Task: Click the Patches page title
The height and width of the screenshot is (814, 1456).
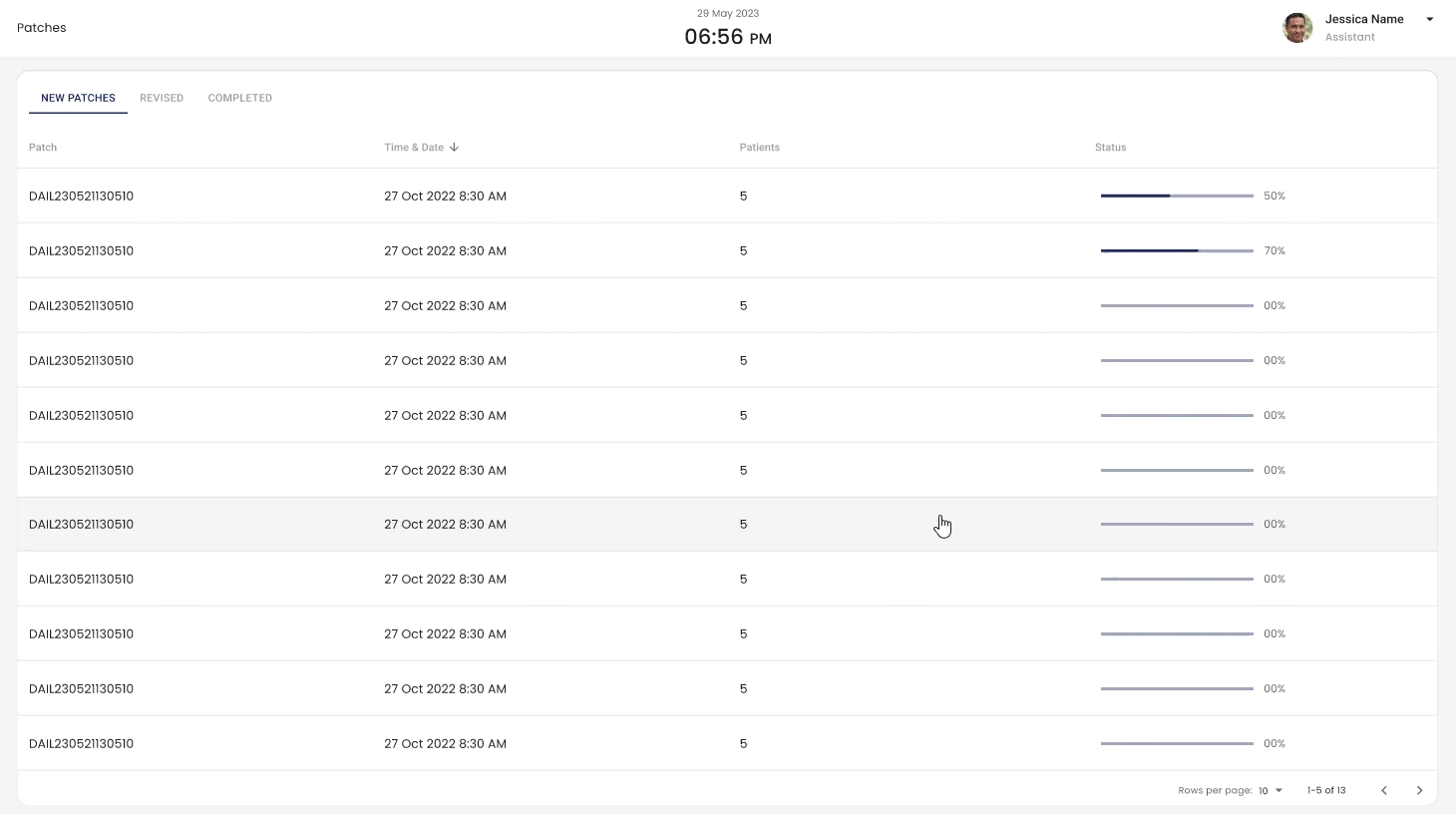Action: pos(42,28)
